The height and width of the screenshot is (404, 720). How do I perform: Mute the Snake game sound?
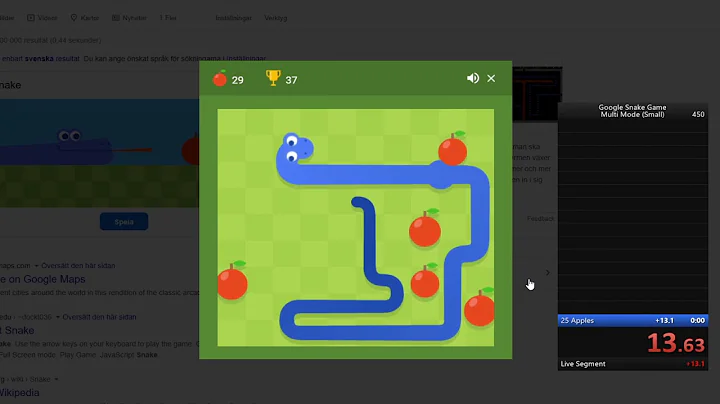coord(473,79)
